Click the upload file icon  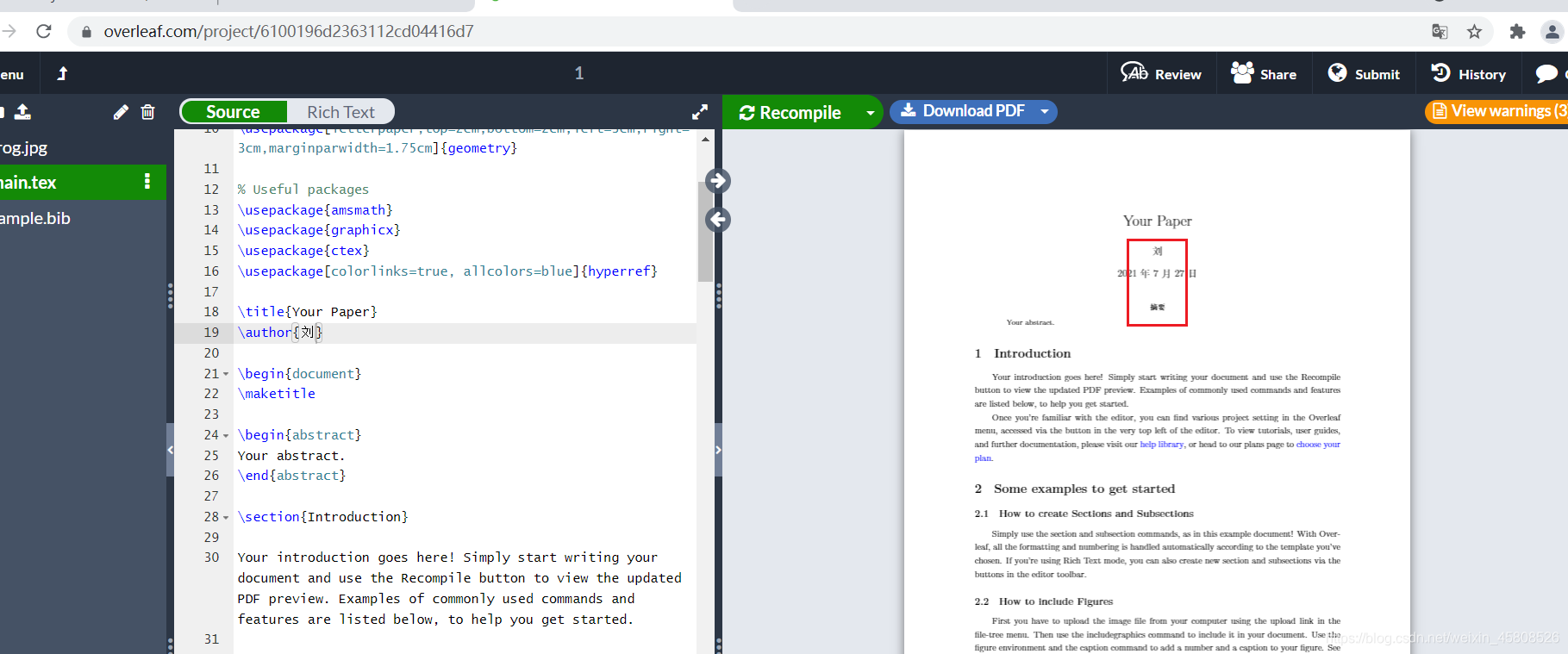coord(22,112)
